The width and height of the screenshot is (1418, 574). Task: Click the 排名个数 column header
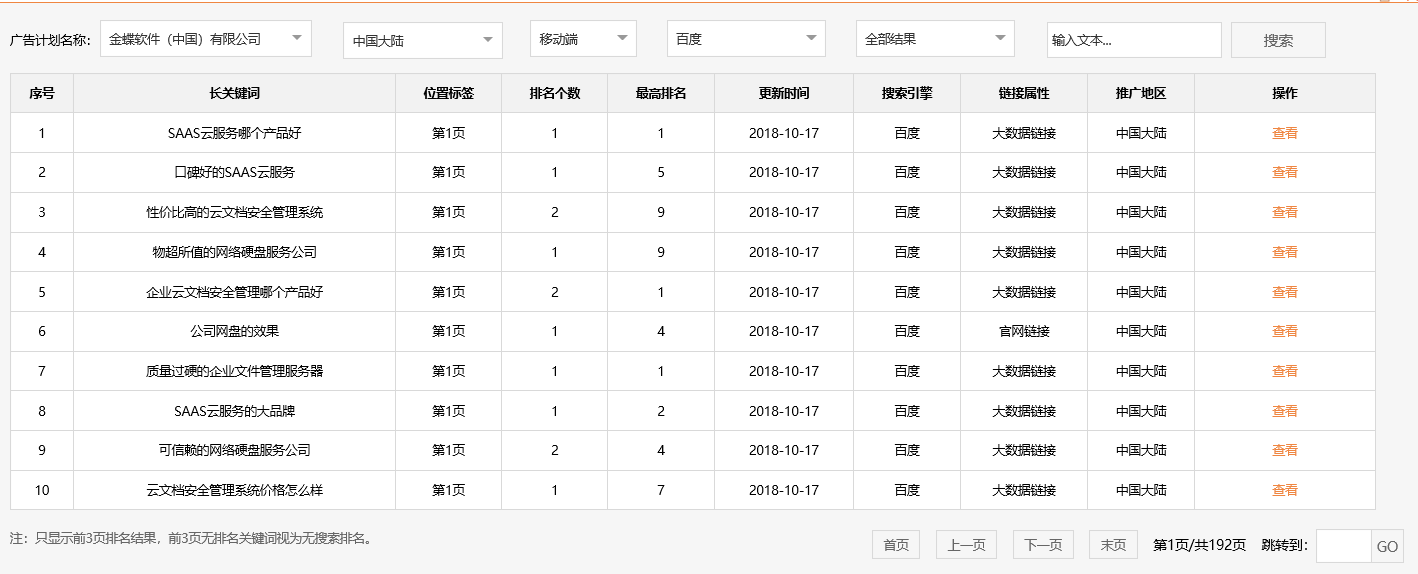click(x=555, y=93)
